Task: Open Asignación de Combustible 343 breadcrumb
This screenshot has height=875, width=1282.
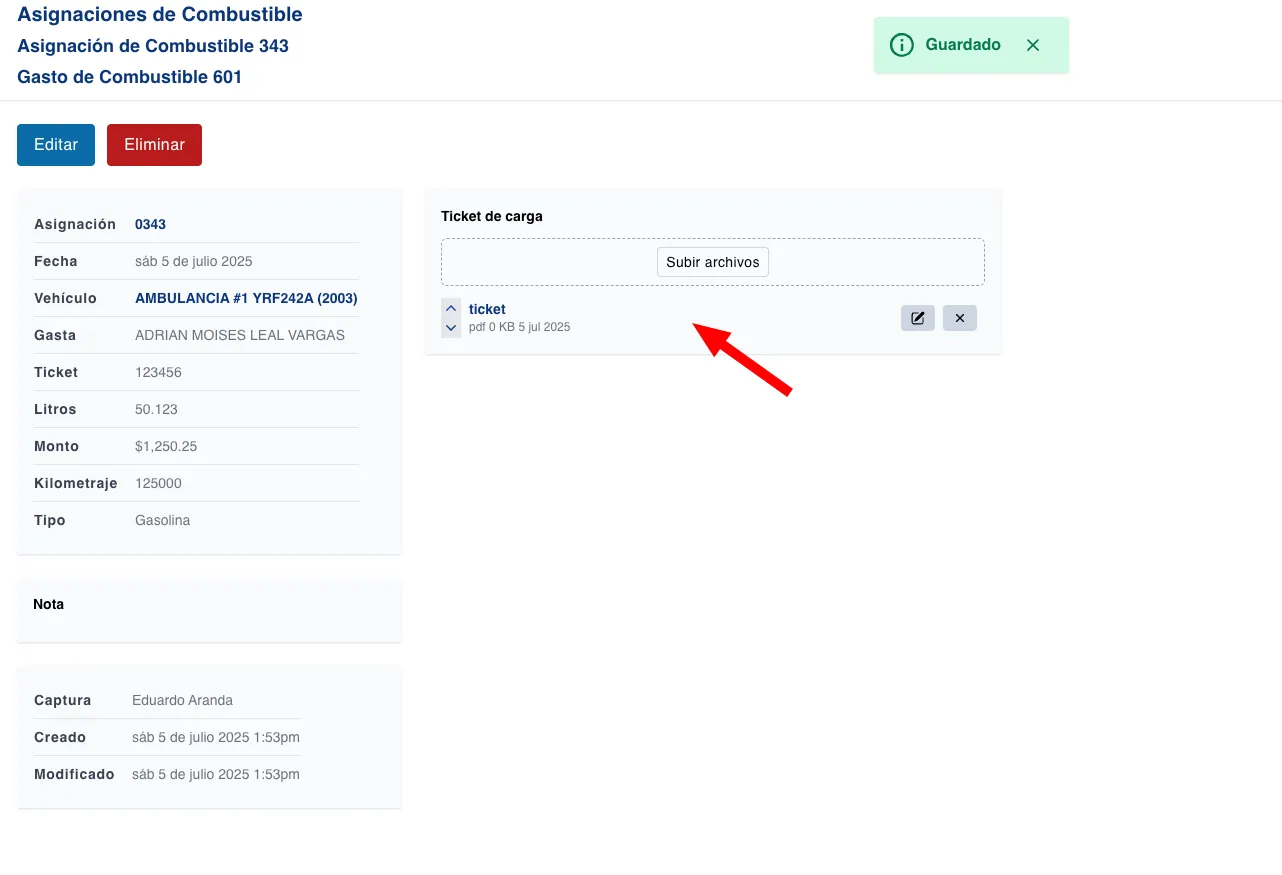Action: coord(153,46)
